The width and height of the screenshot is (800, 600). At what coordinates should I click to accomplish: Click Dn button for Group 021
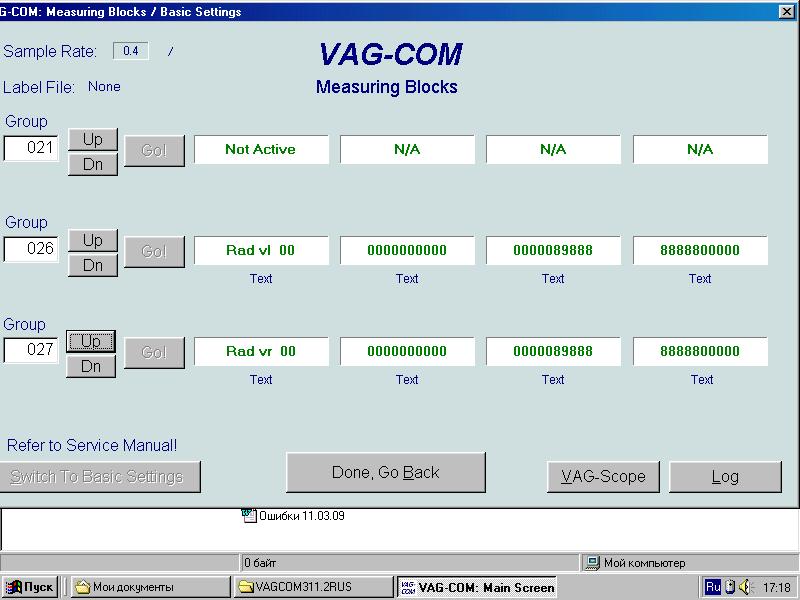point(92,164)
